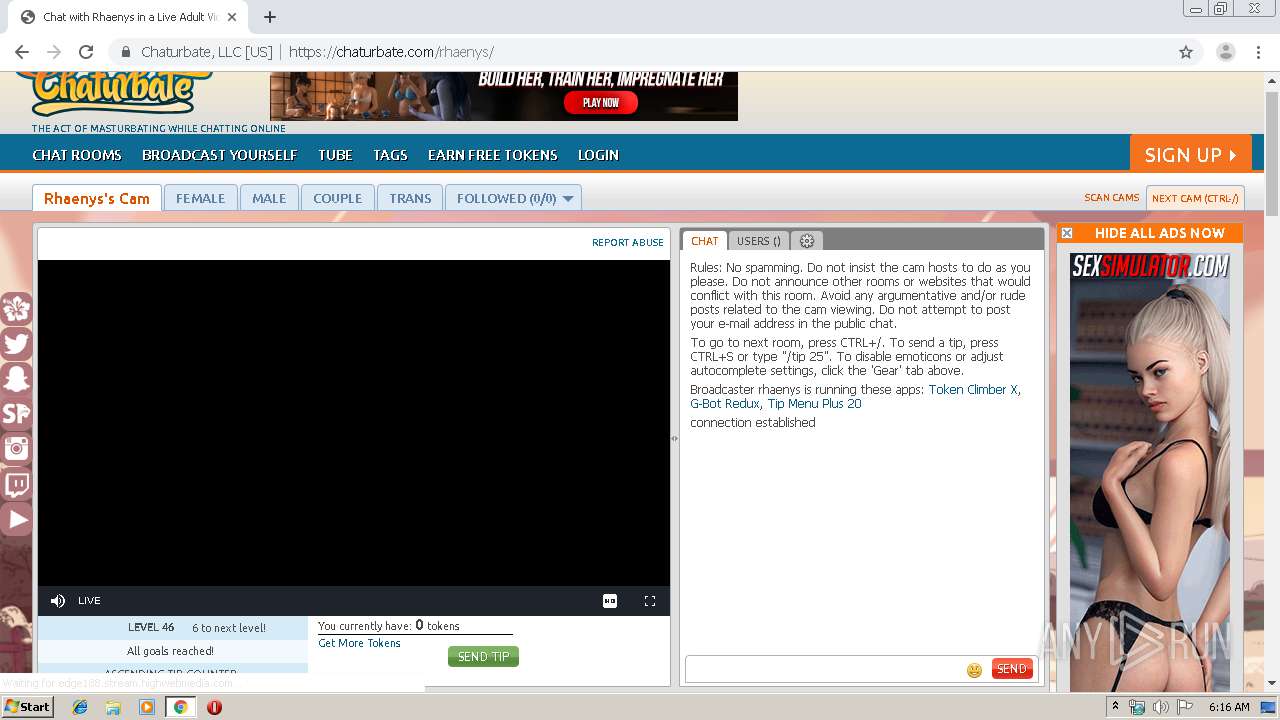Expand the Followed (0/0) dropdown arrow

[x=568, y=199]
